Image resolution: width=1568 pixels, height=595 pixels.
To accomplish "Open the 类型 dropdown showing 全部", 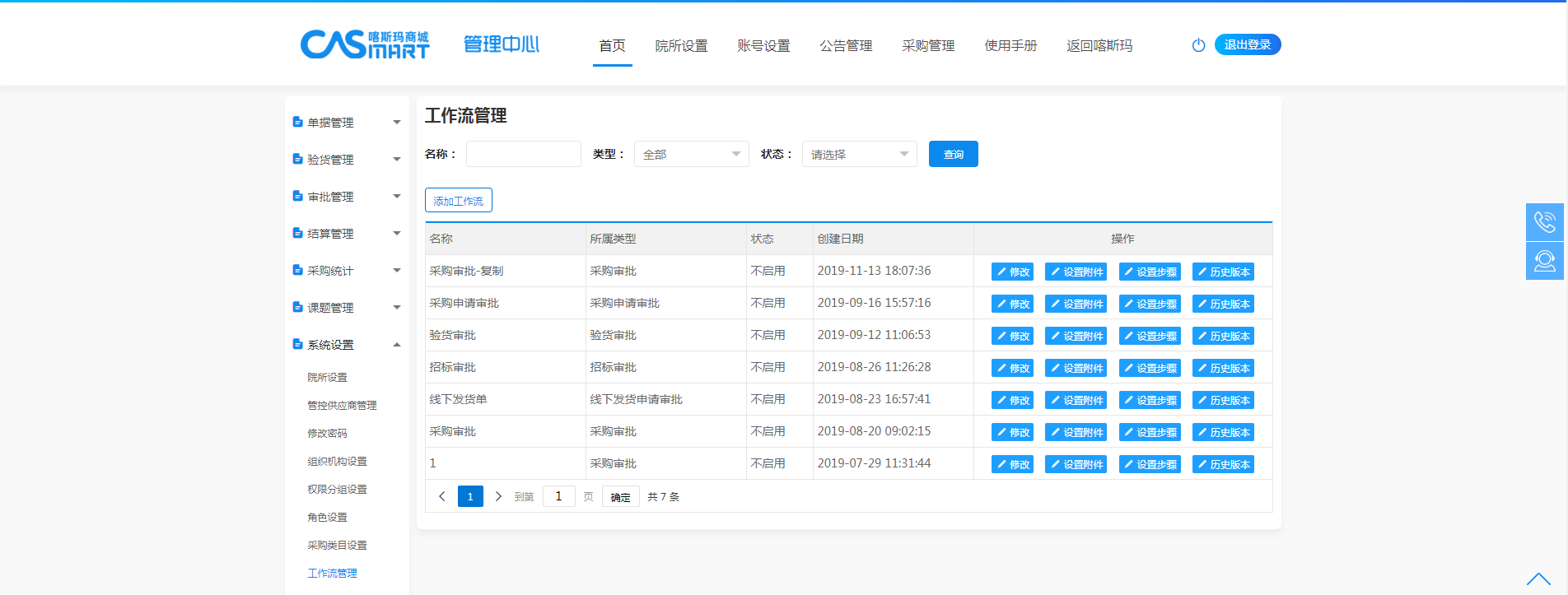I will point(691,154).
